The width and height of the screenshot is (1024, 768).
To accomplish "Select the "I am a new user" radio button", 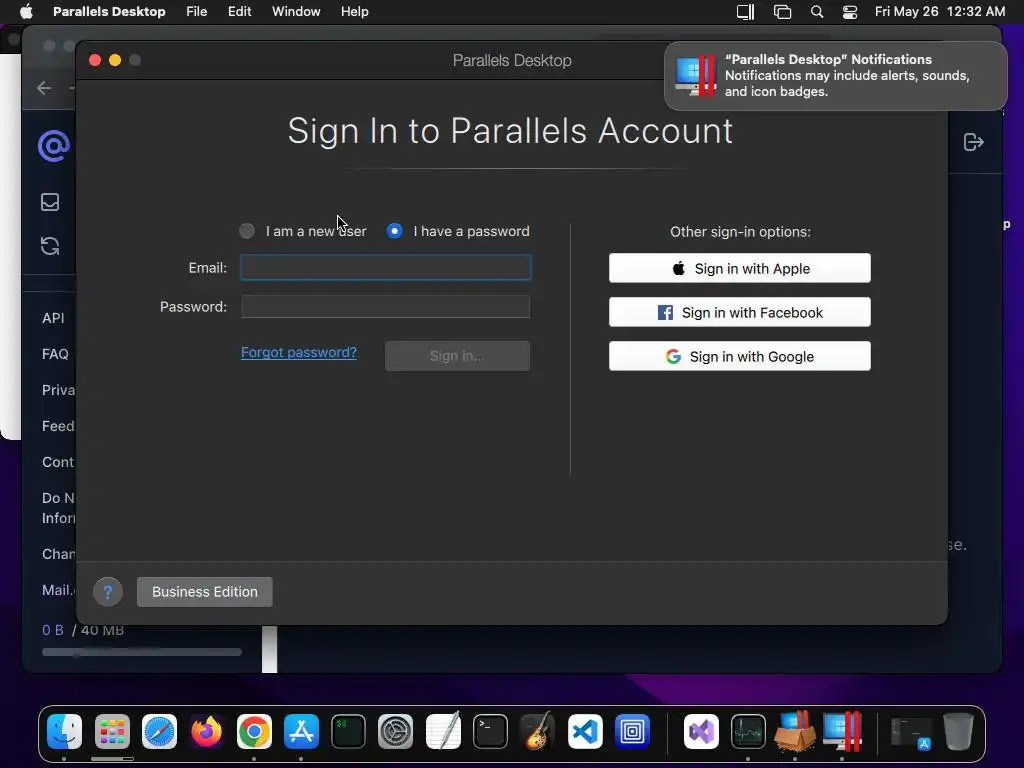I will pyautogui.click(x=247, y=231).
